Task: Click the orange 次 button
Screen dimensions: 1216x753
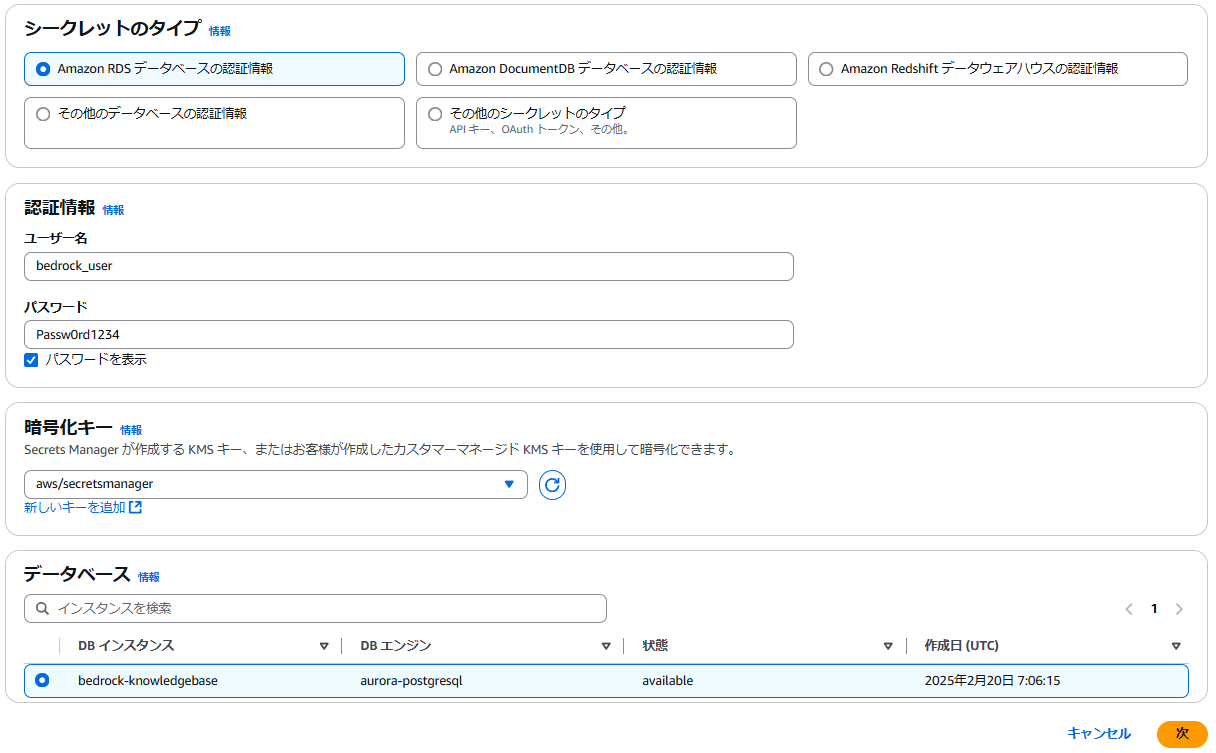Action: tap(1182, 734)
